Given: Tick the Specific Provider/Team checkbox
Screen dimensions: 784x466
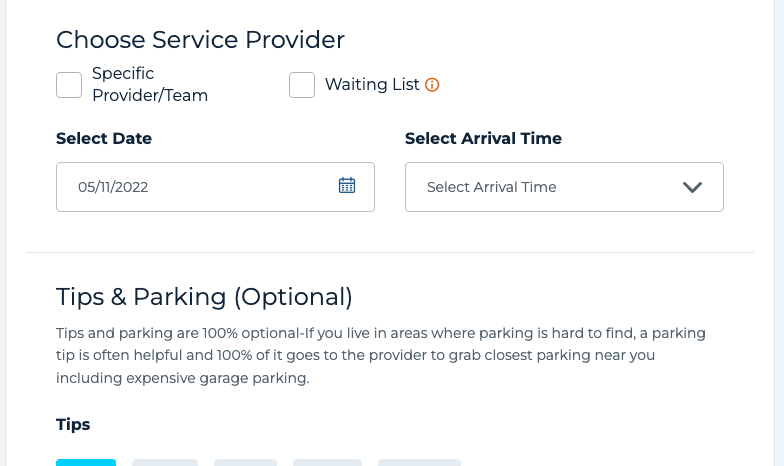Looking at the screenshot, I should (69, 85).
